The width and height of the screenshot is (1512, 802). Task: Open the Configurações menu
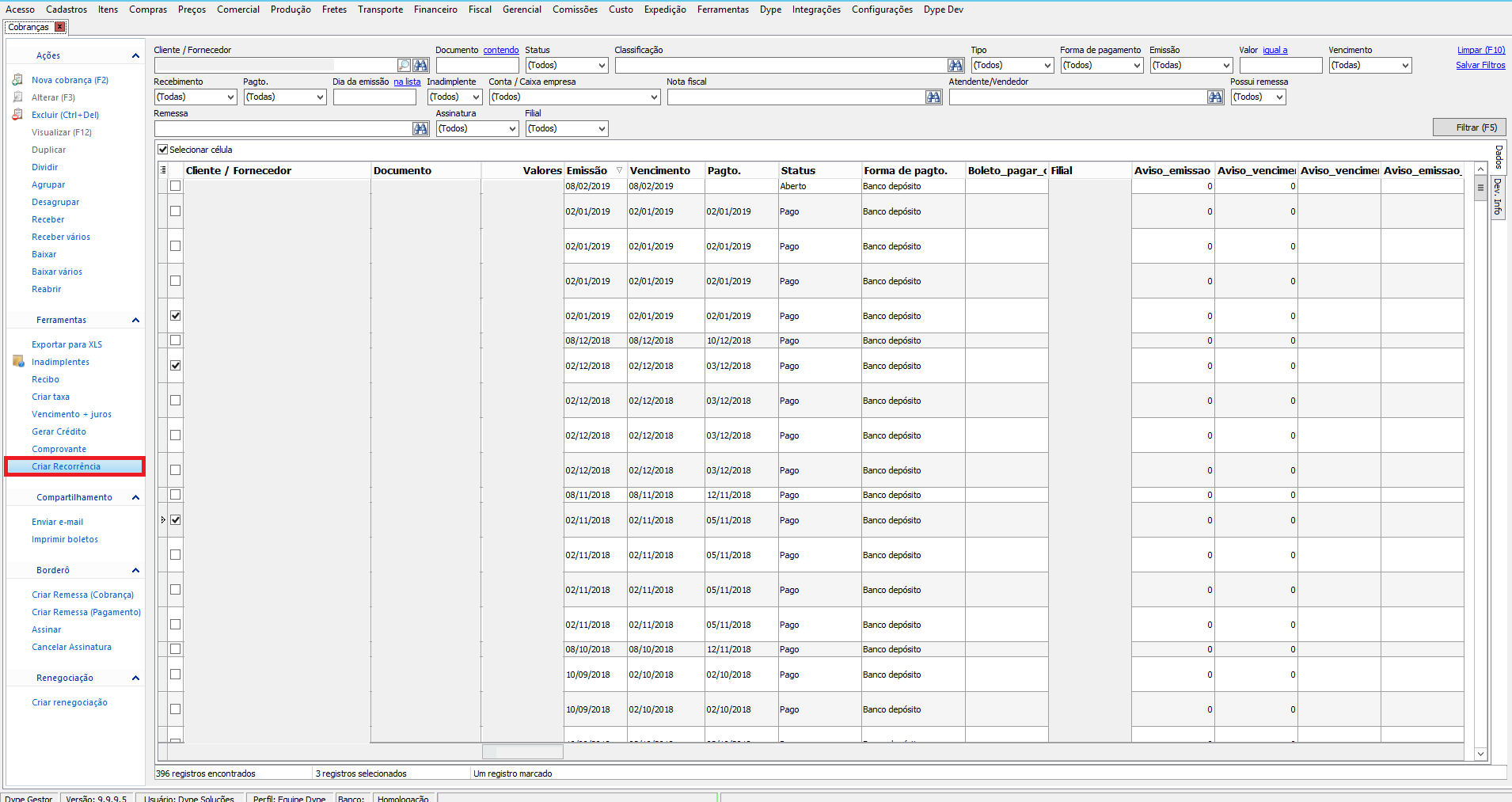coord(882,10)
